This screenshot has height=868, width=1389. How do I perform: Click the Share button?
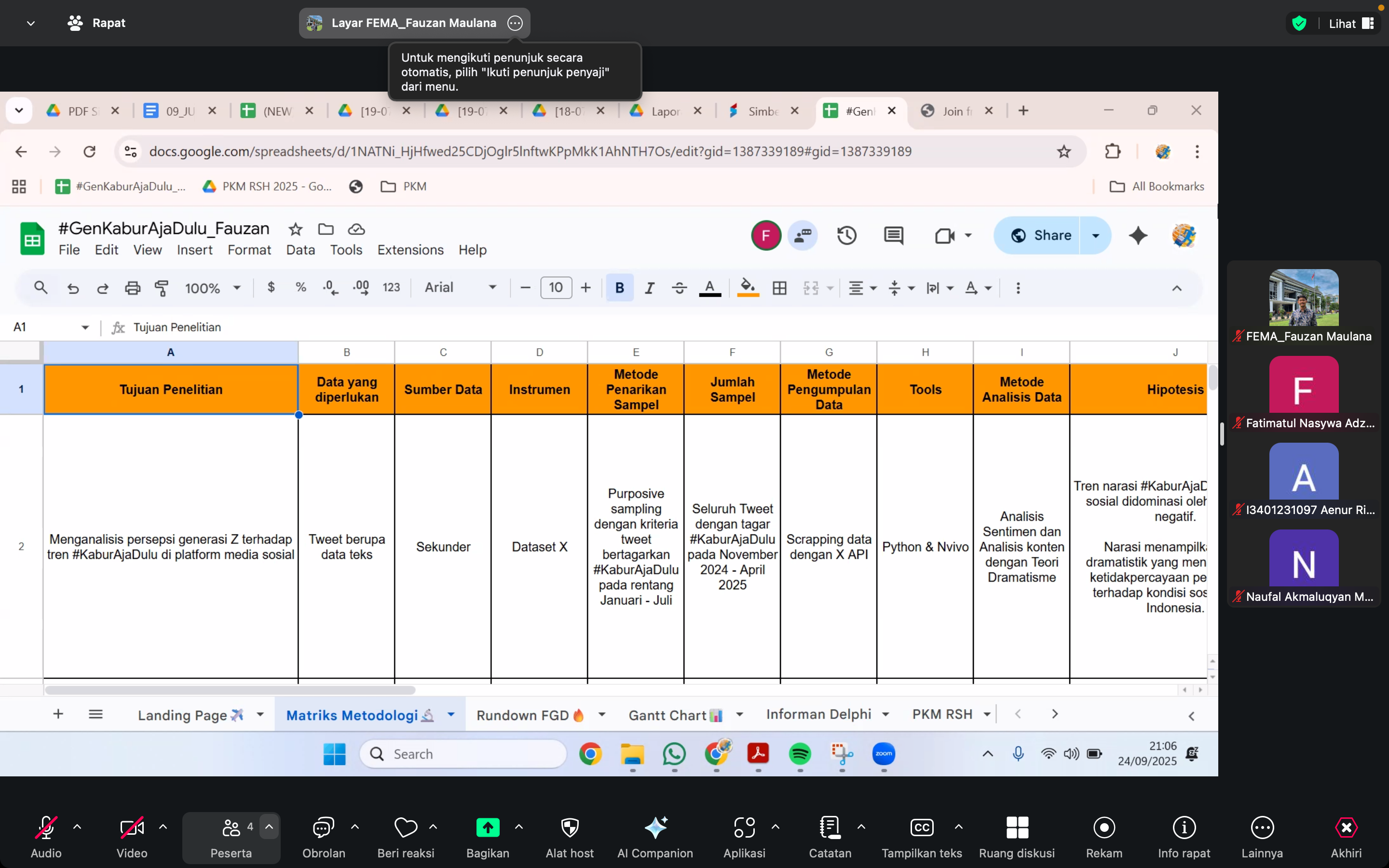1040,235
